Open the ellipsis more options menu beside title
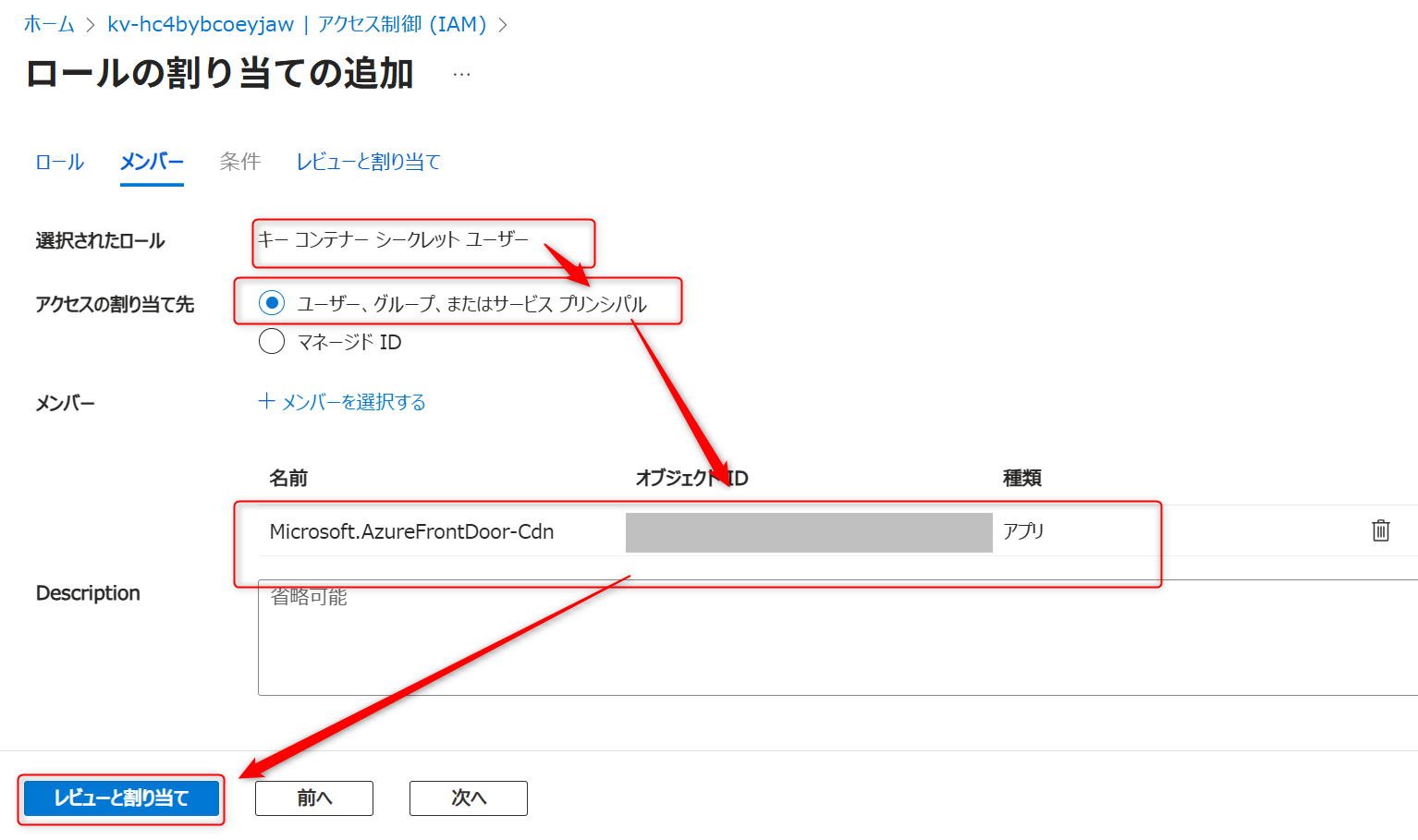Screen dimensions: 1418x840 [x=461, y=74]
